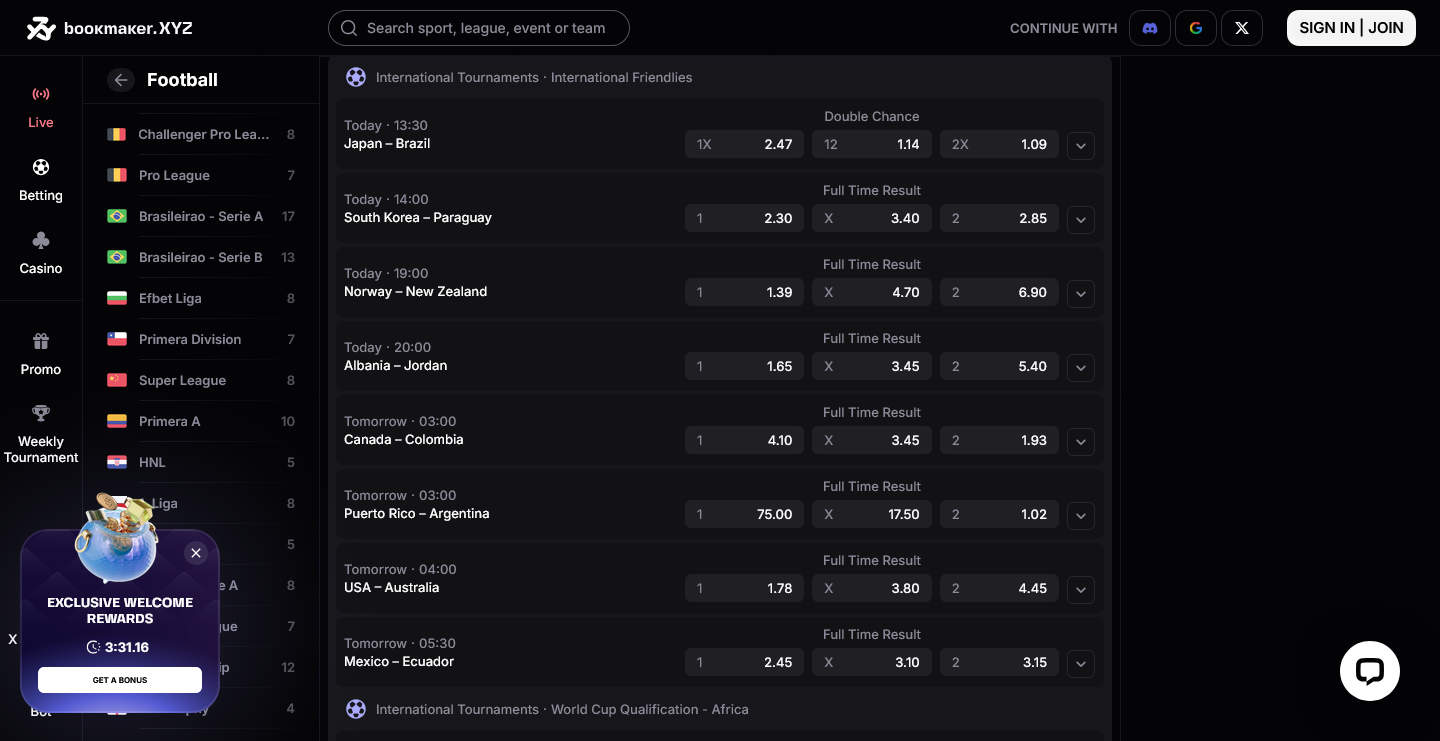Expand additional odds for Mexico–Ecuador

(x=1080, y=663)
